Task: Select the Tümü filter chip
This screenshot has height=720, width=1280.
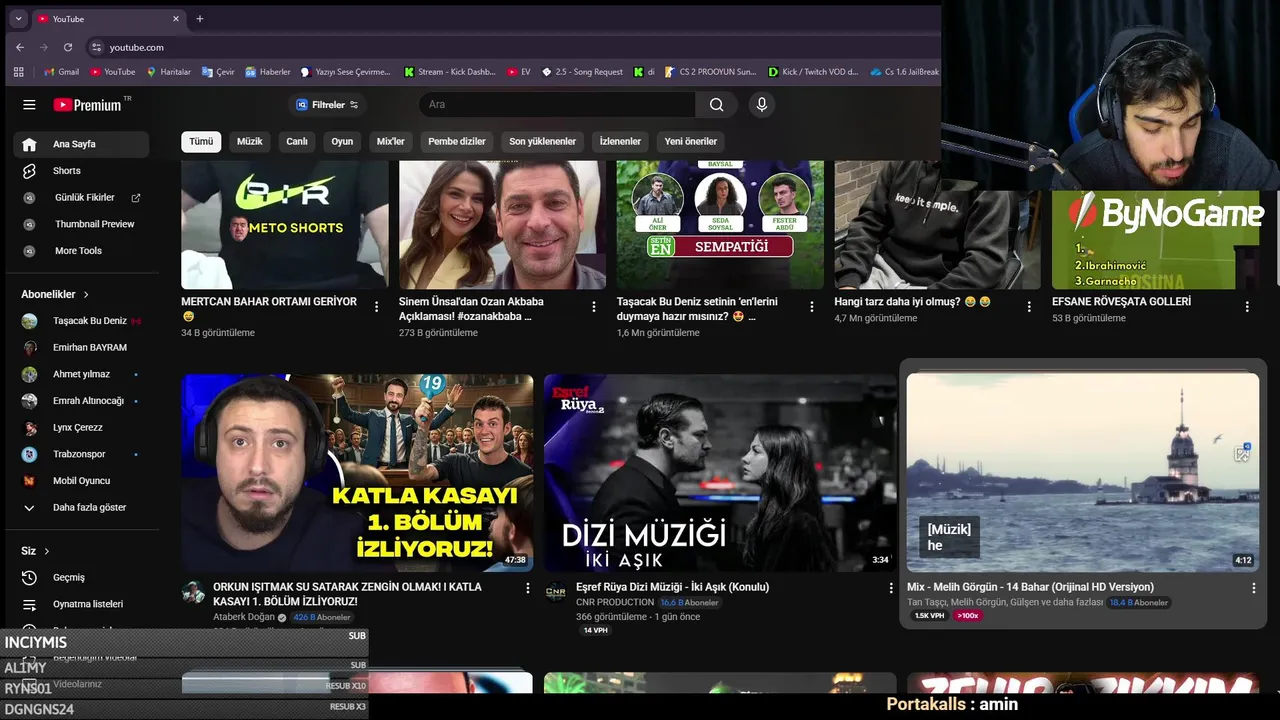Action: [x=201, y=141]
